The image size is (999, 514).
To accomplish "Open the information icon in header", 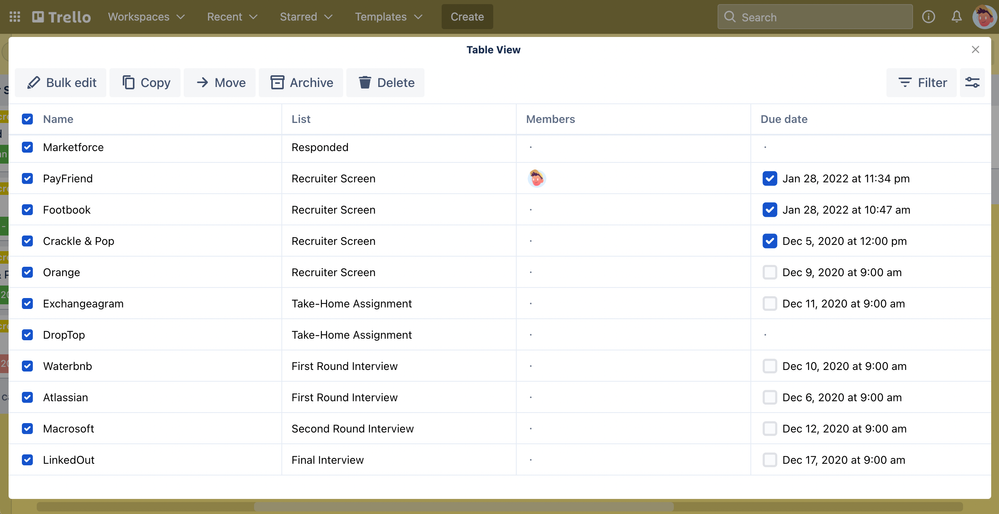I will coord(928,17).
